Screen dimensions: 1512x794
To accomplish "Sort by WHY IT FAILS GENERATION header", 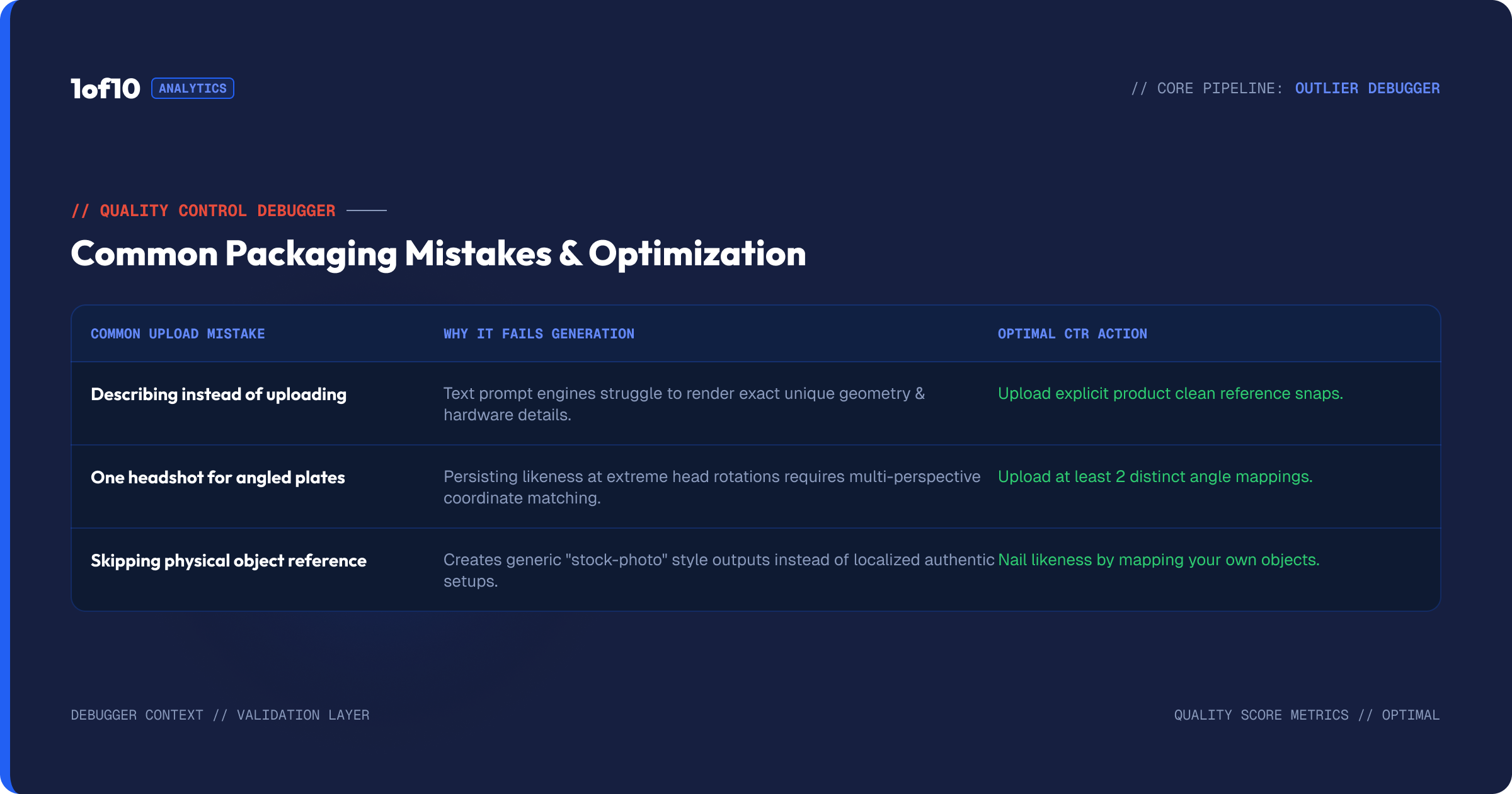I will (x=539, y=334).
